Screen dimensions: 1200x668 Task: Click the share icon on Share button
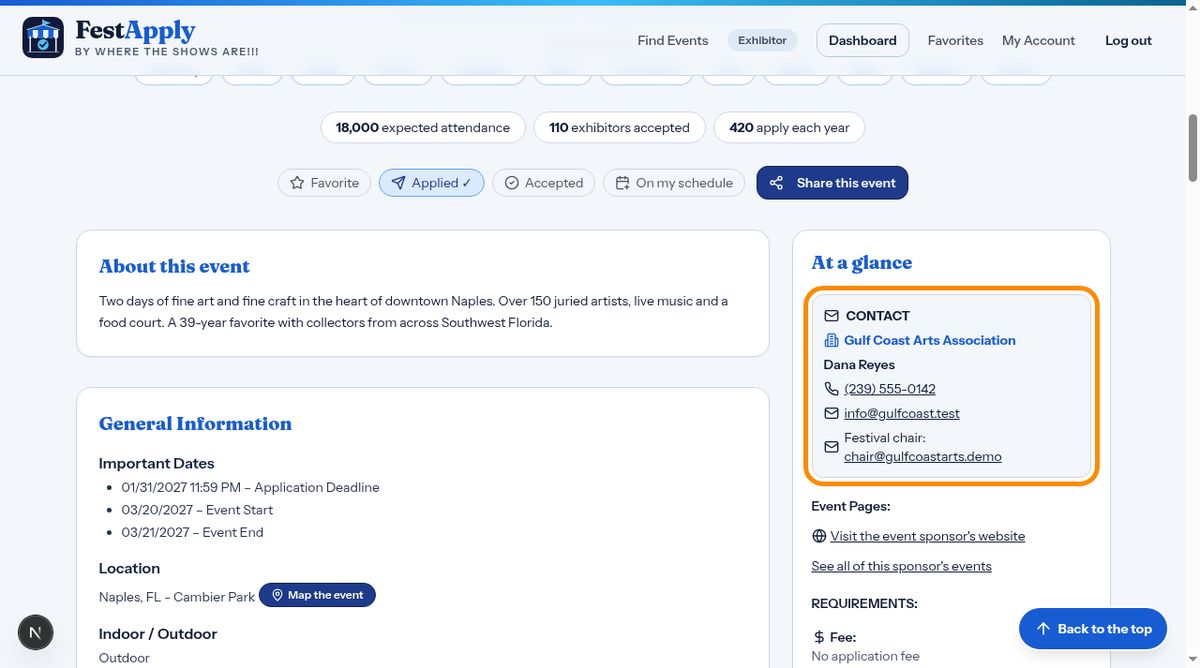click(777, 183)
